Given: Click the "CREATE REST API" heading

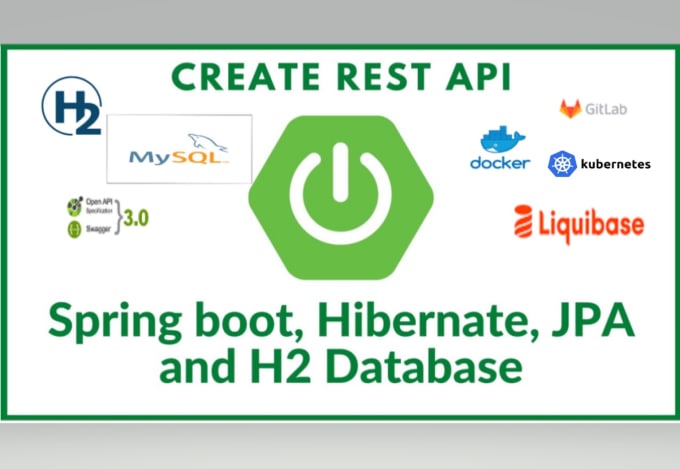Looking at the screenshot, I should click(x=341, y=77).
